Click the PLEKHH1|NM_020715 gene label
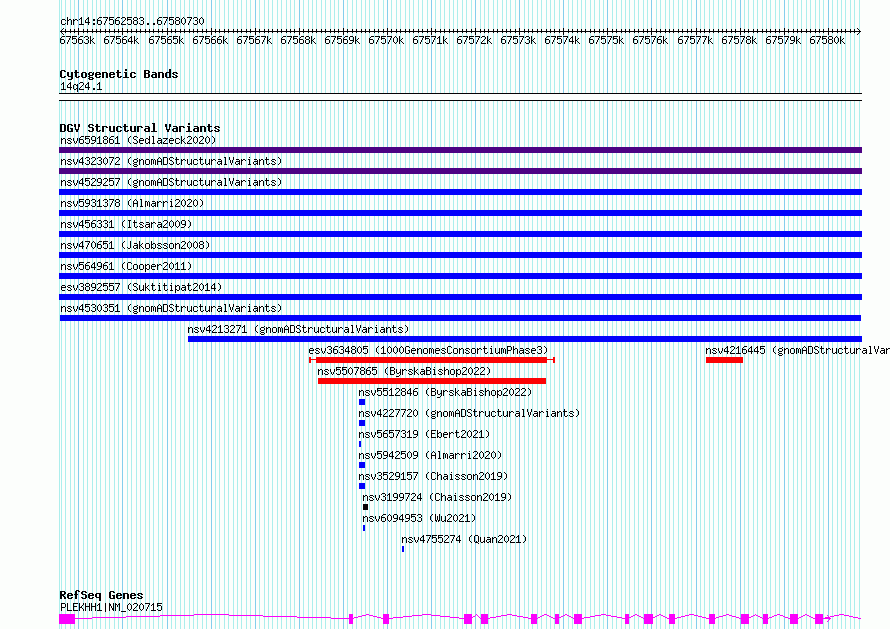This screenshot has width=890, height=629. click(111, 607)
